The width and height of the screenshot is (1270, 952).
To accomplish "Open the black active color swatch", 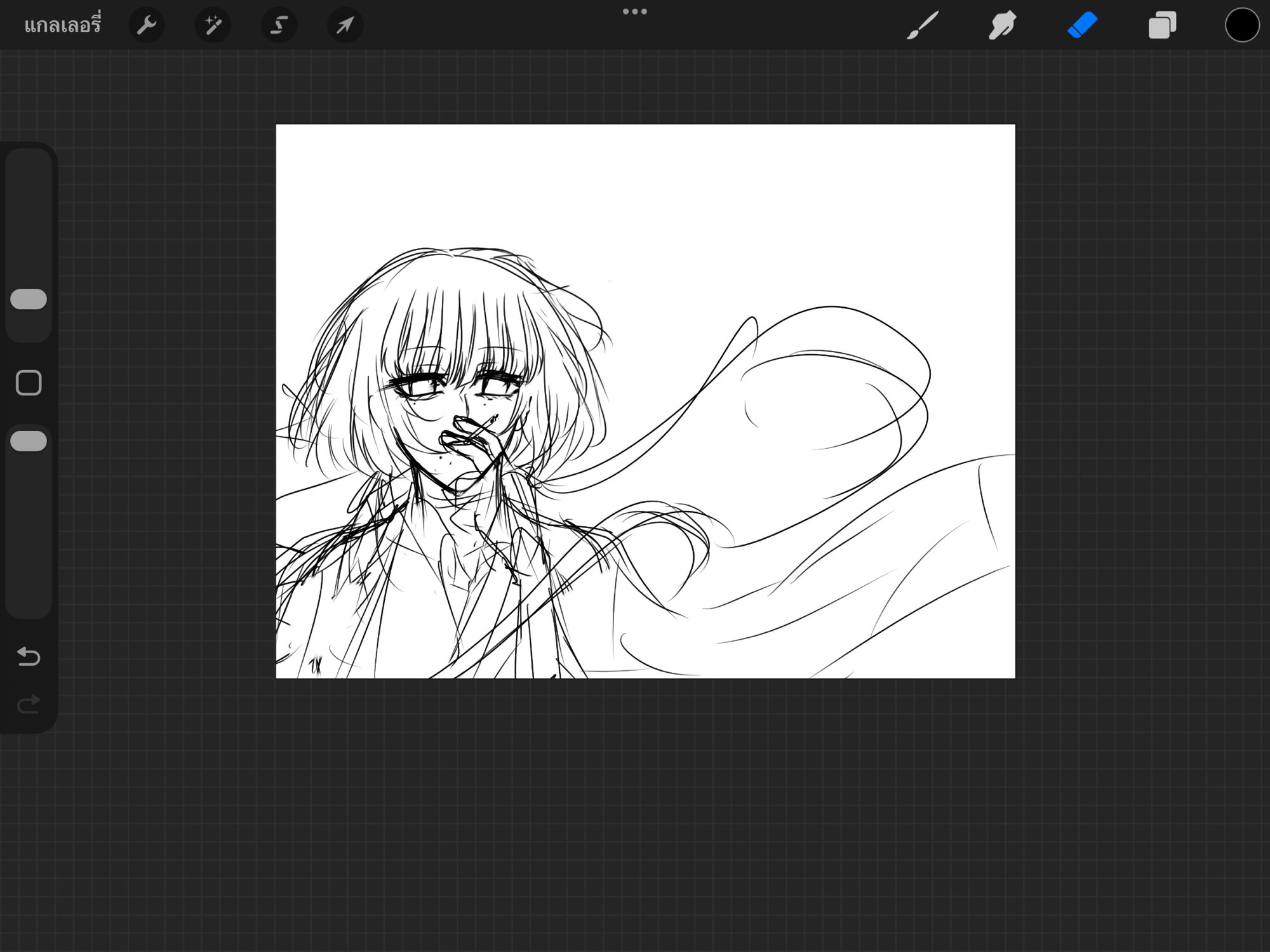I will pyautogui.click(x=1242, y=25).
